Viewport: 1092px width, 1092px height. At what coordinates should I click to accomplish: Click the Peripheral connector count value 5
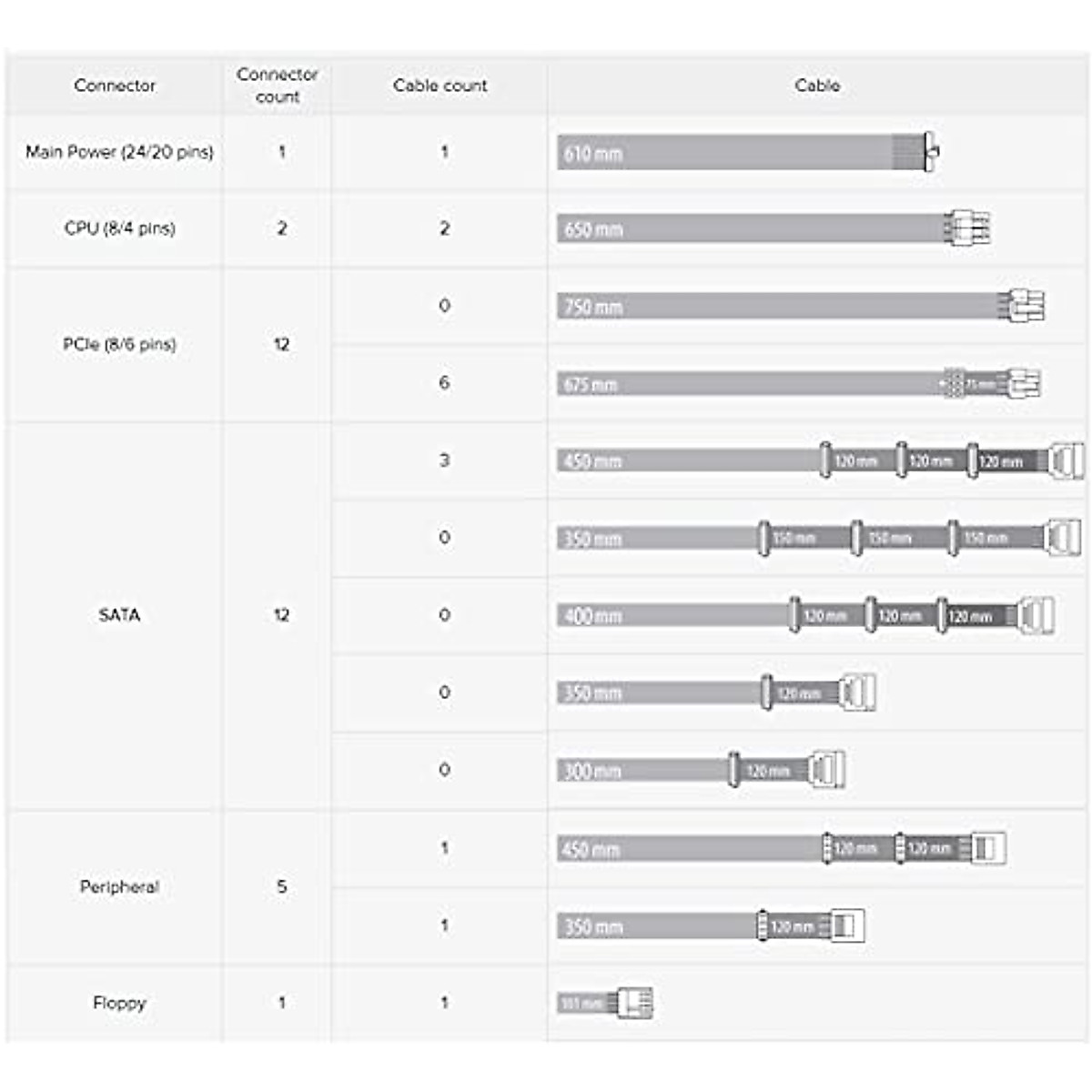pos(281,886)
